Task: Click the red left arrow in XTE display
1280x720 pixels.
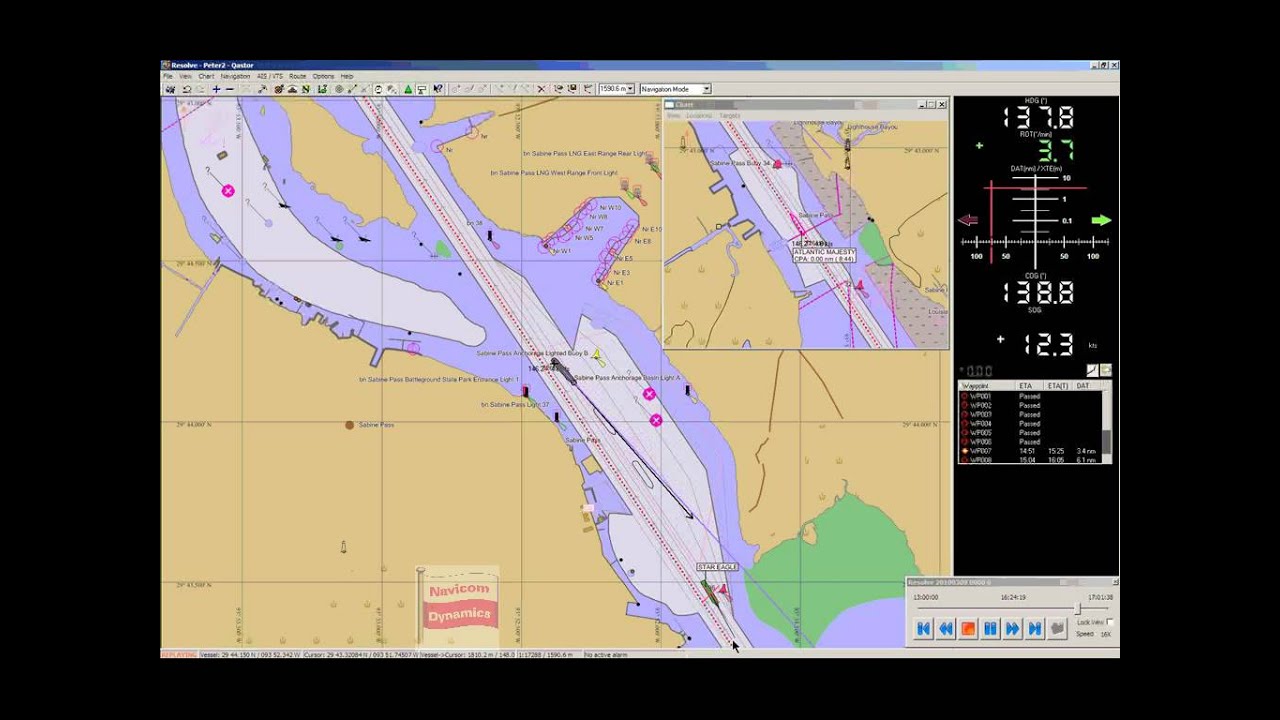Action: click(x=967, y=220)
